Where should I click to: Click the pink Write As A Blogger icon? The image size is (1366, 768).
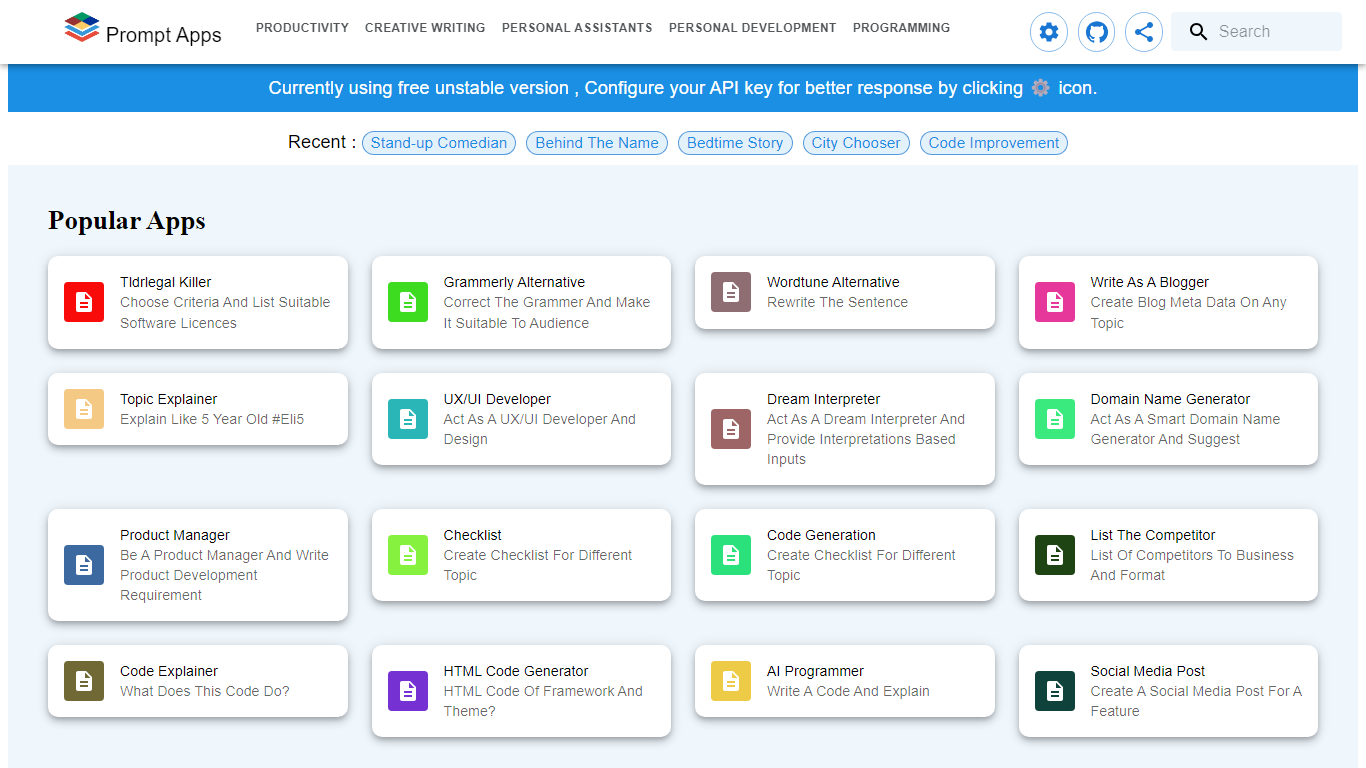[1054, 302]
